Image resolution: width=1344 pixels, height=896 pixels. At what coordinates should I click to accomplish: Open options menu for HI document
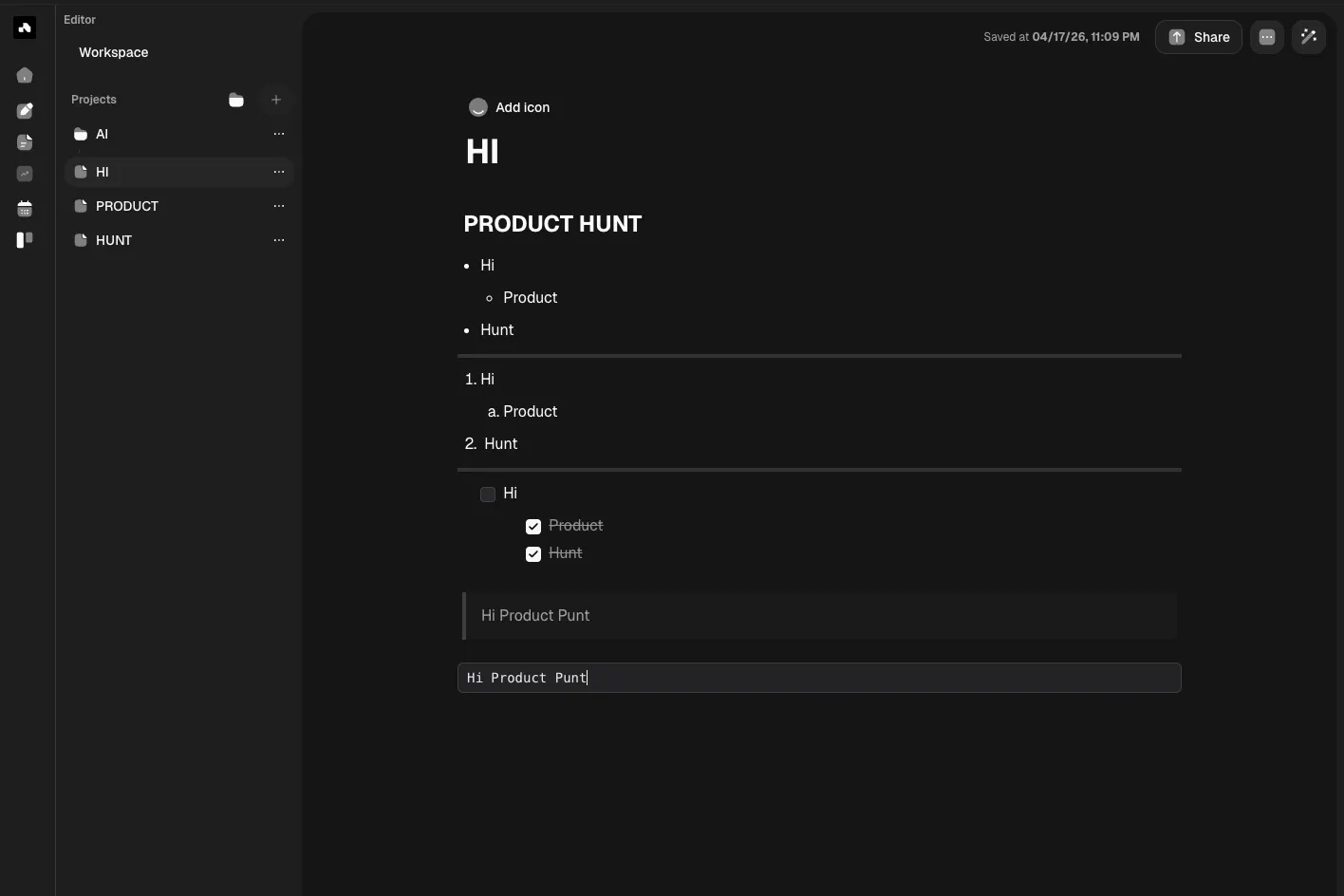click(x=279, y=172)
